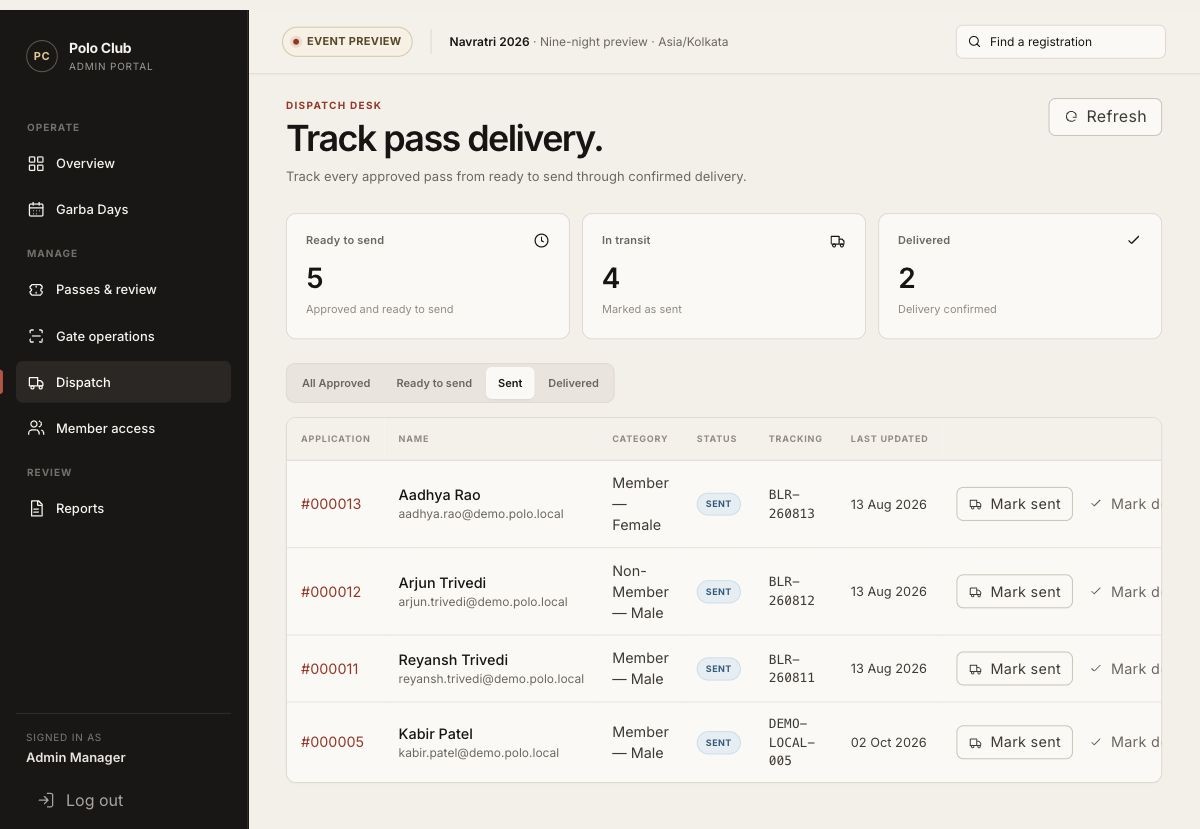Switch to the All Approved tab
The height and width of the screenshot is (829, 1200).
pyautogui.click(x=336, y=383)
